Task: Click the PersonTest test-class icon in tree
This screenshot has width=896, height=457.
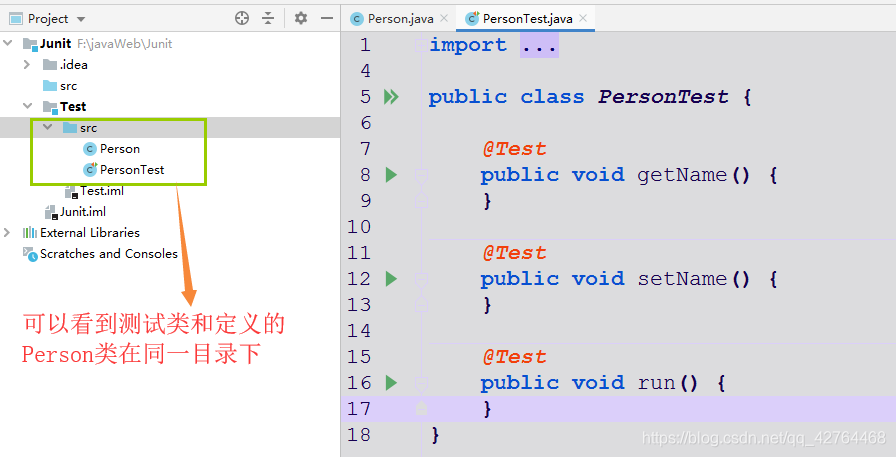Action: tap(90, 170)
